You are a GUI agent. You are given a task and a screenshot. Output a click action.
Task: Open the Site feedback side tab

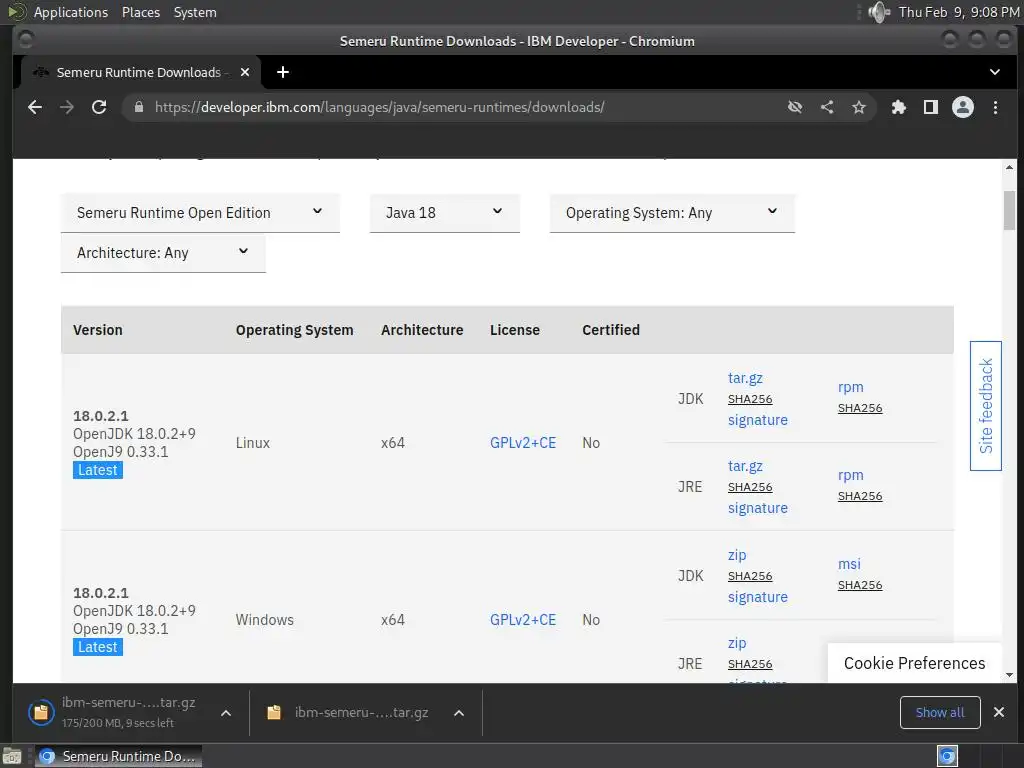[985, 406]
